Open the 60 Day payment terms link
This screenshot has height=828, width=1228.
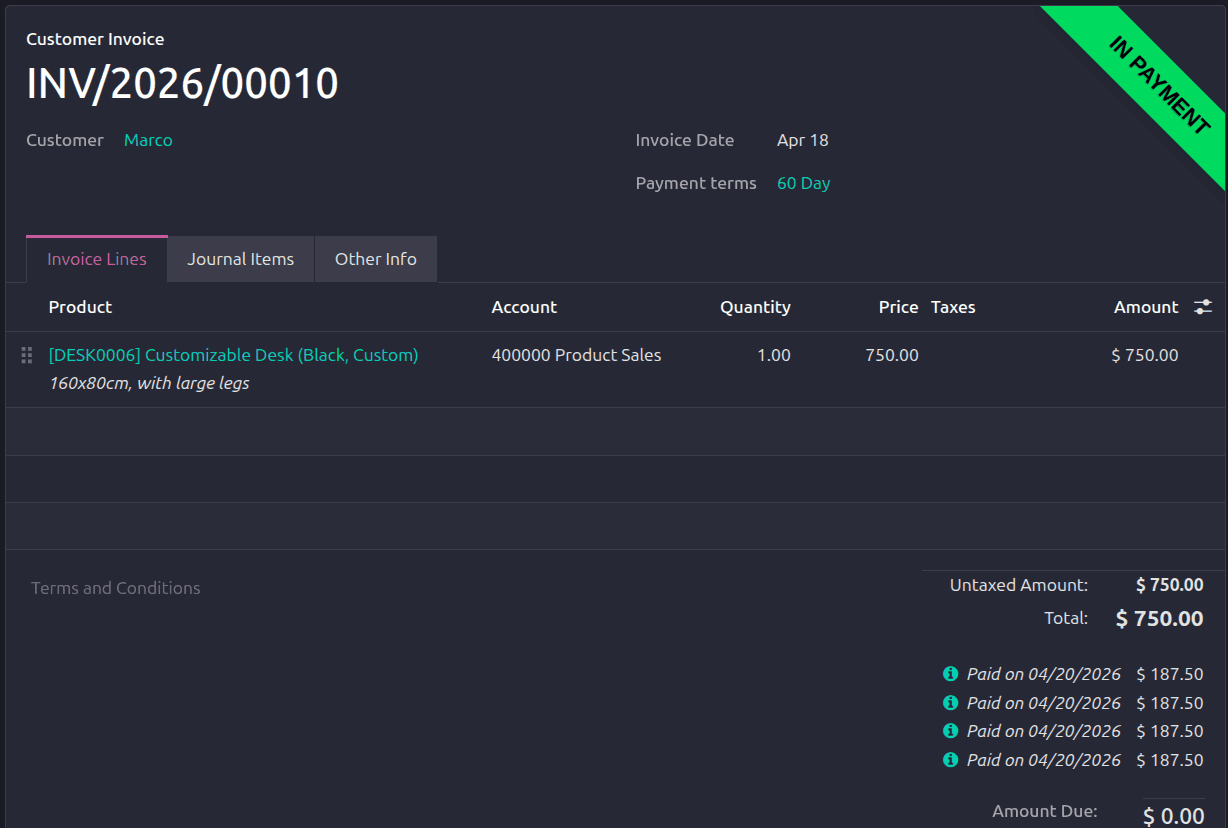(x=803, y=183)
